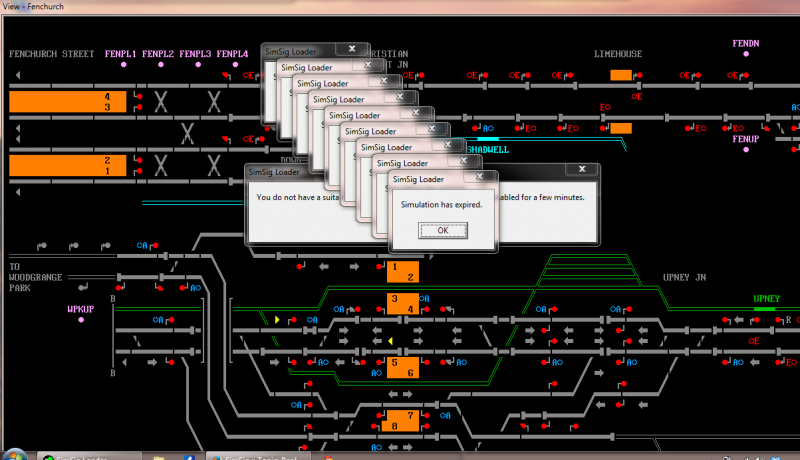Click the FENCHURCH STREET station label
800x460 pixels.
(52, 54)
